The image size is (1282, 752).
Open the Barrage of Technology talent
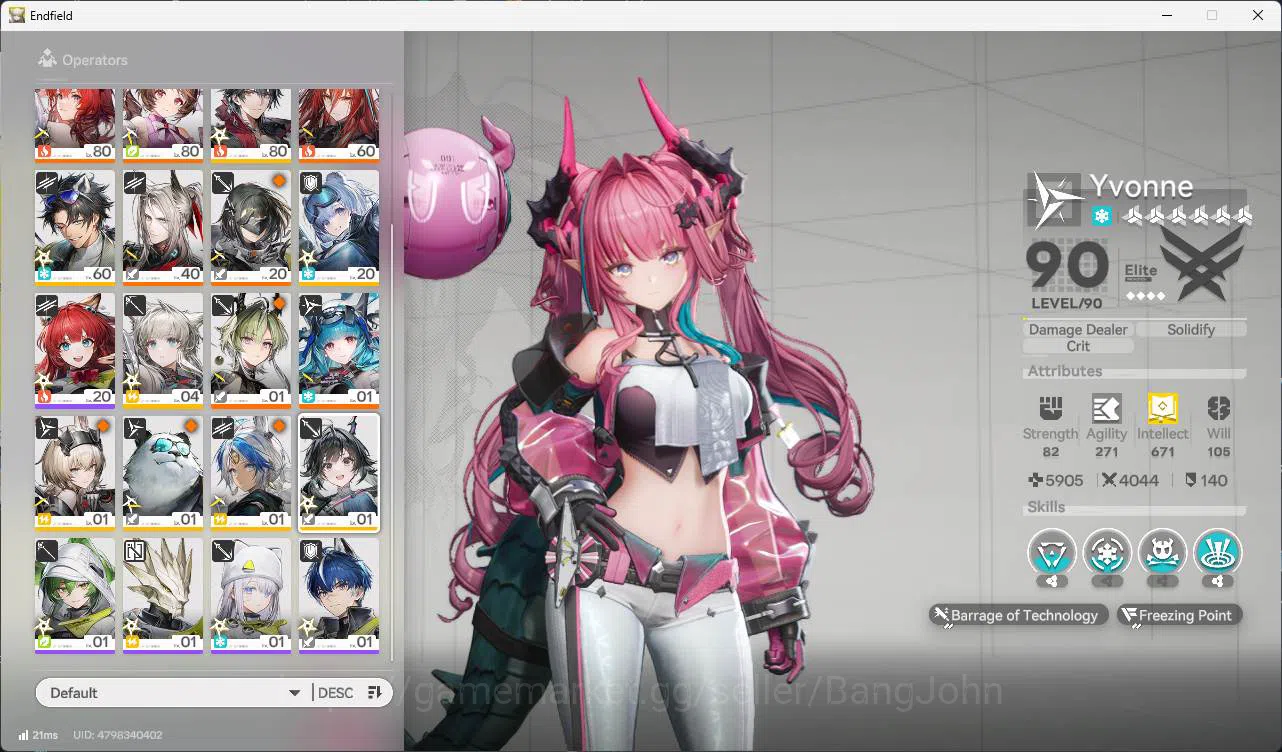pyautogui.click(x=1019, y=615)
